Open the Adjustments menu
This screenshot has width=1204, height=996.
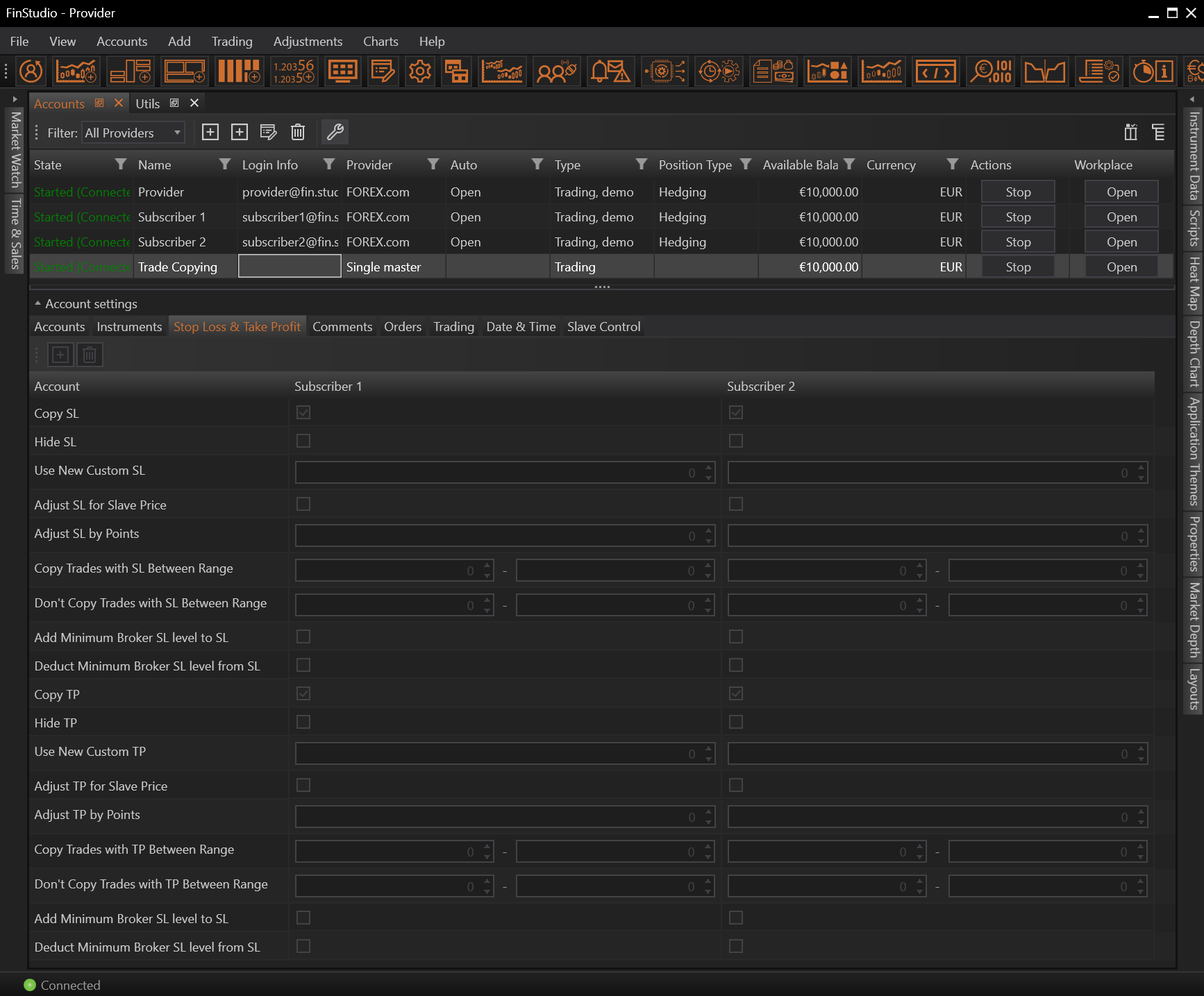(308, 42)
